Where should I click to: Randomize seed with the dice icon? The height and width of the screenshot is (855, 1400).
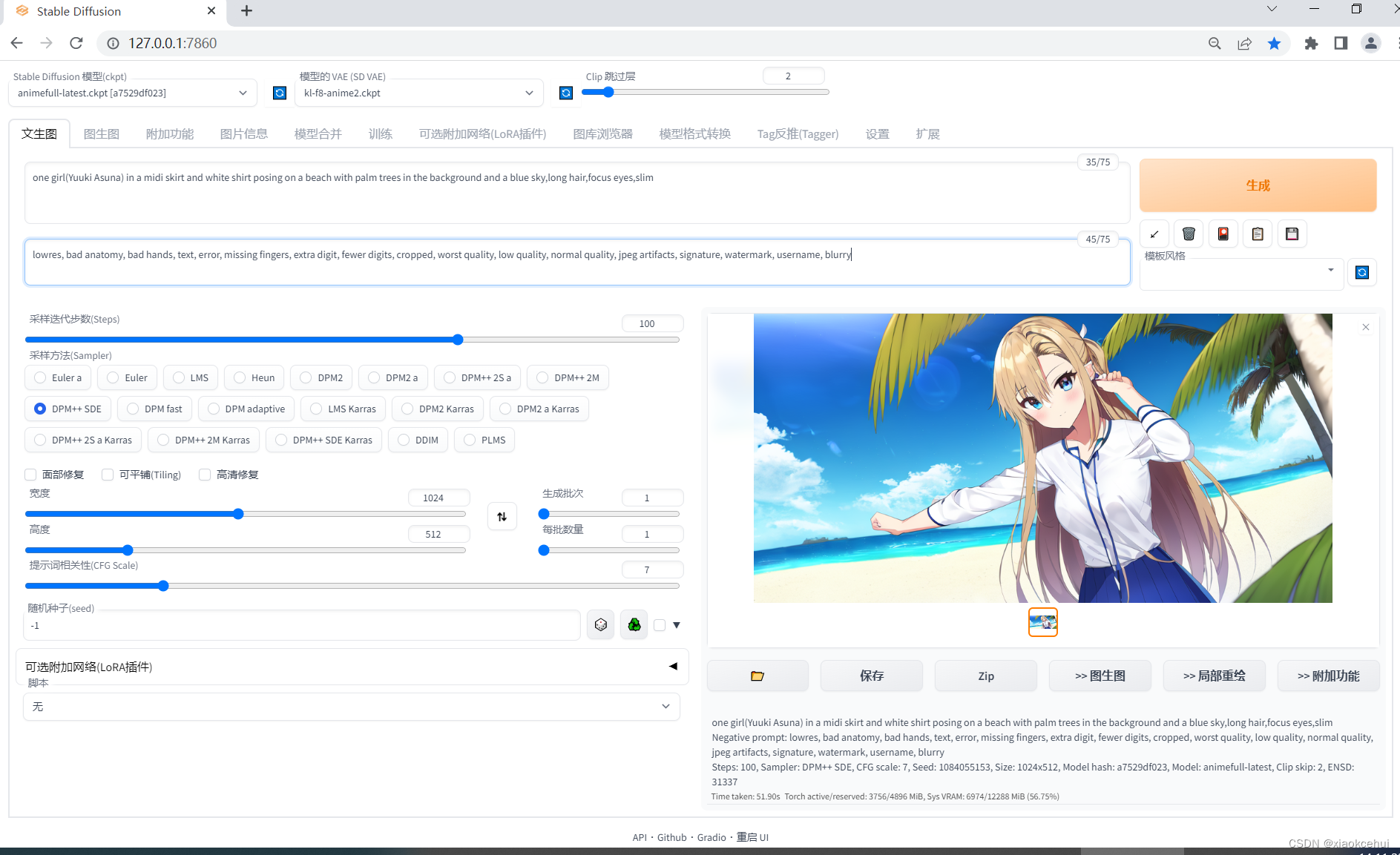click(601, 625)
